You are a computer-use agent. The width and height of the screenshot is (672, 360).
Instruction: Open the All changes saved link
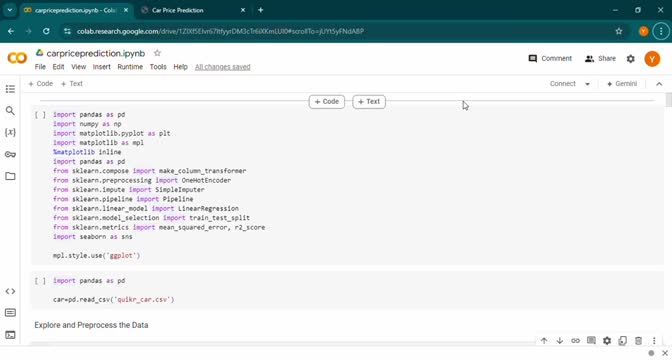tap(222, 67)
